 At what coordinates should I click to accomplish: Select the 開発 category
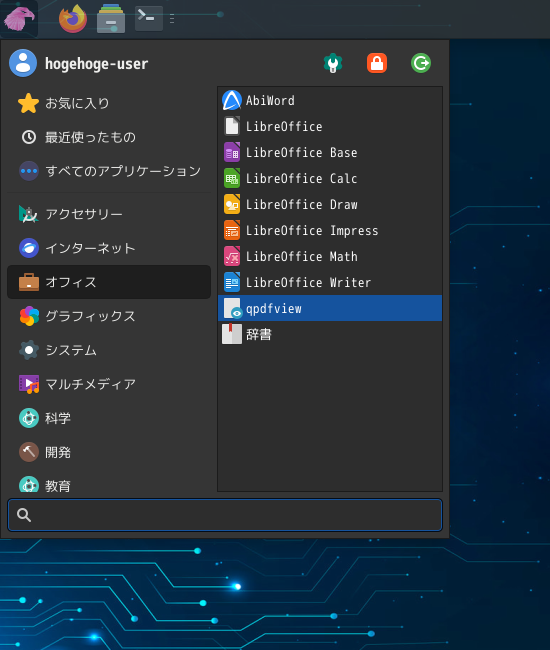click(109, 452)
